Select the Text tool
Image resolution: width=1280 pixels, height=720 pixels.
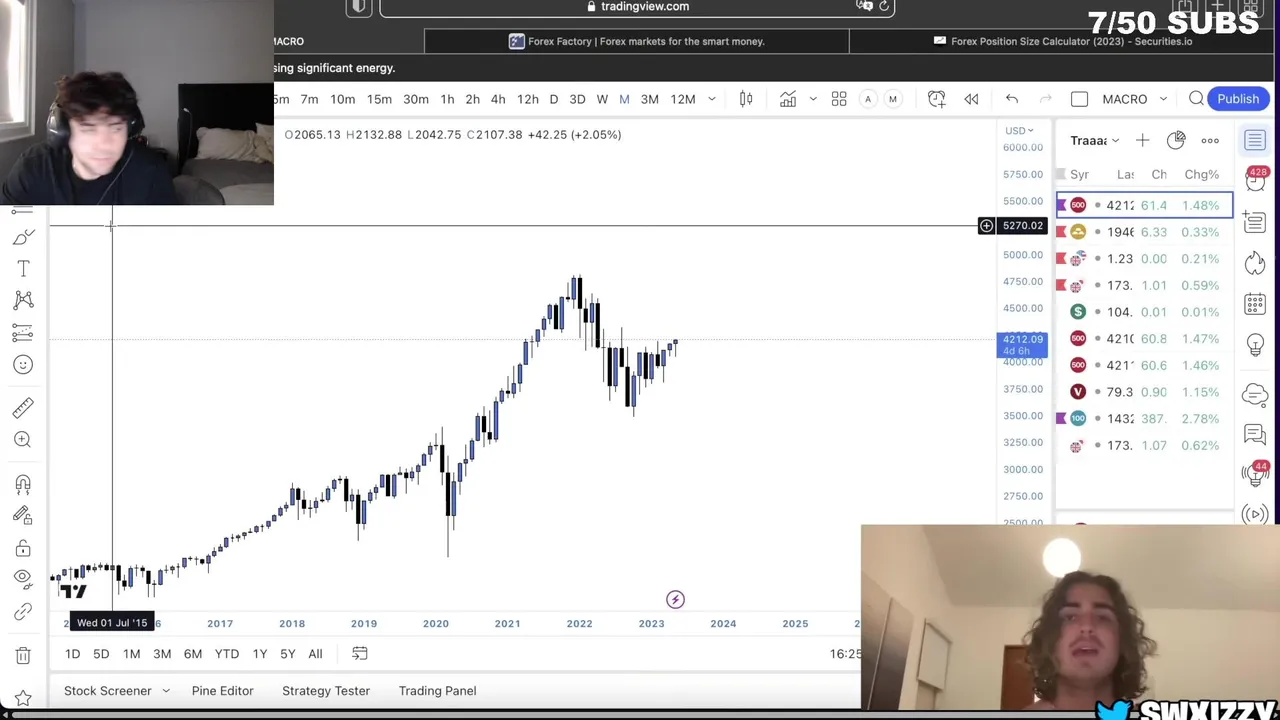(x=23, y=269)
